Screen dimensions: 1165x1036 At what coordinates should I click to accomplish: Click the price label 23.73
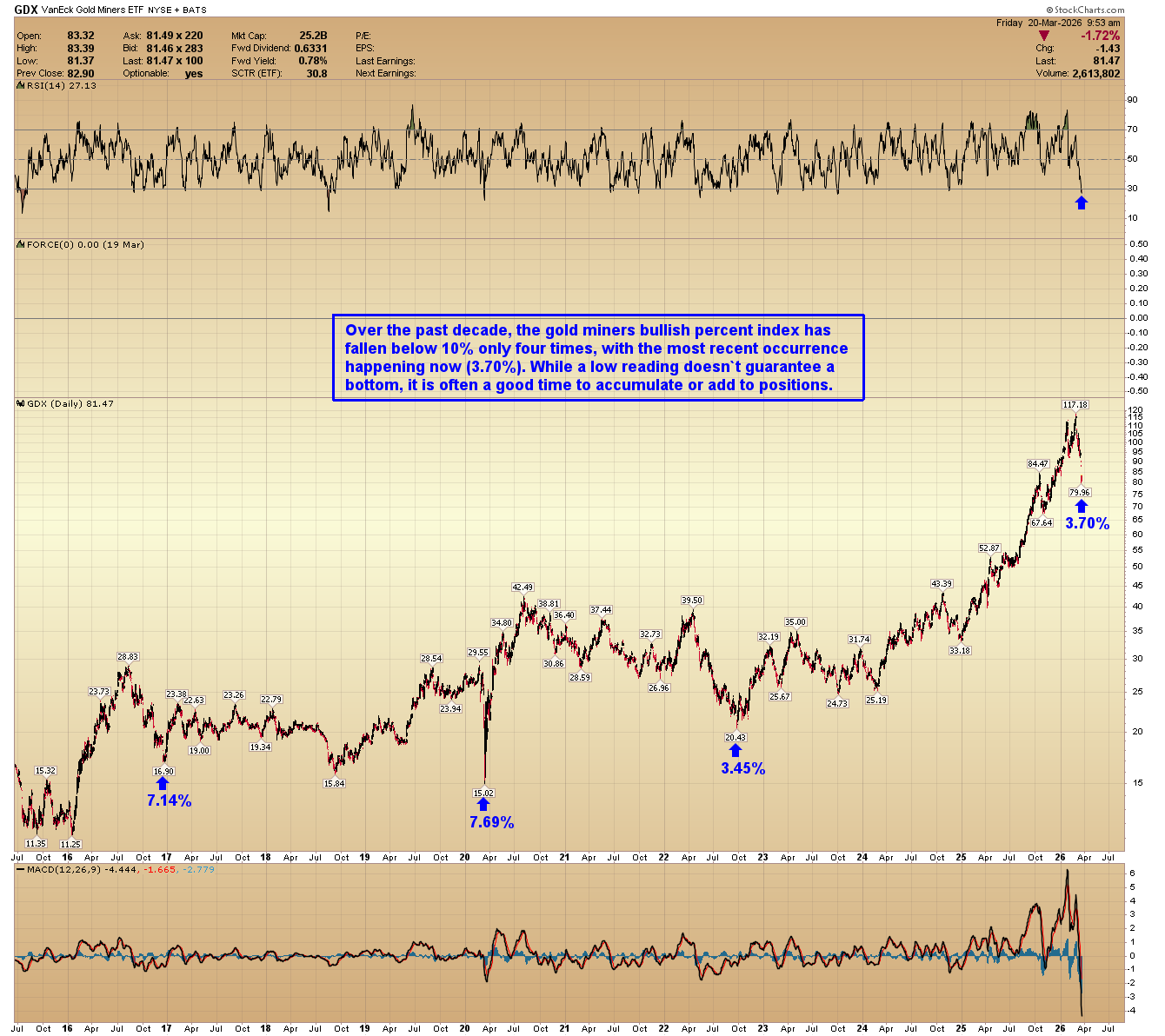(x=99, y=691)
